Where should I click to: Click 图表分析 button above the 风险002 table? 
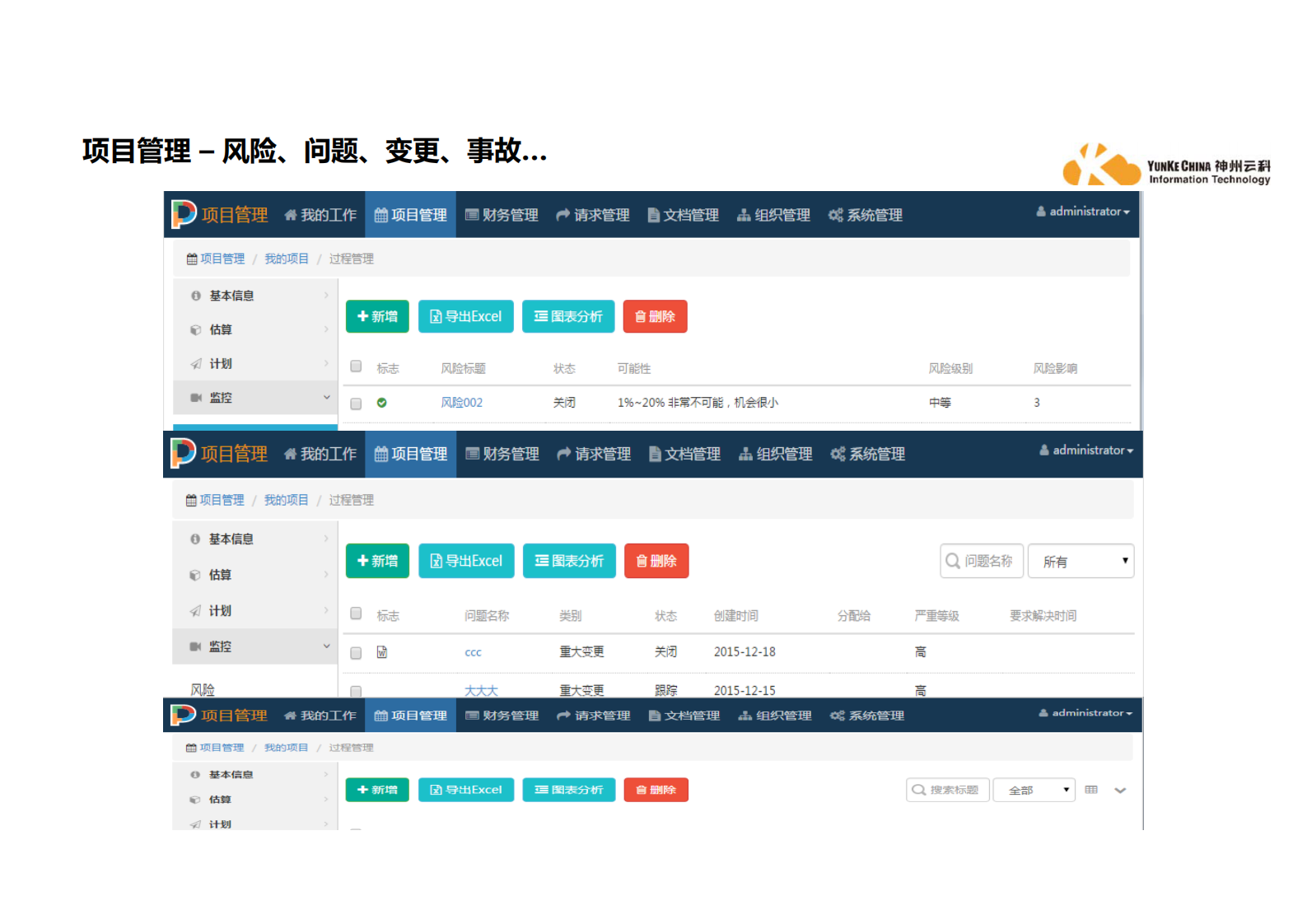click(x=568, y=316)
